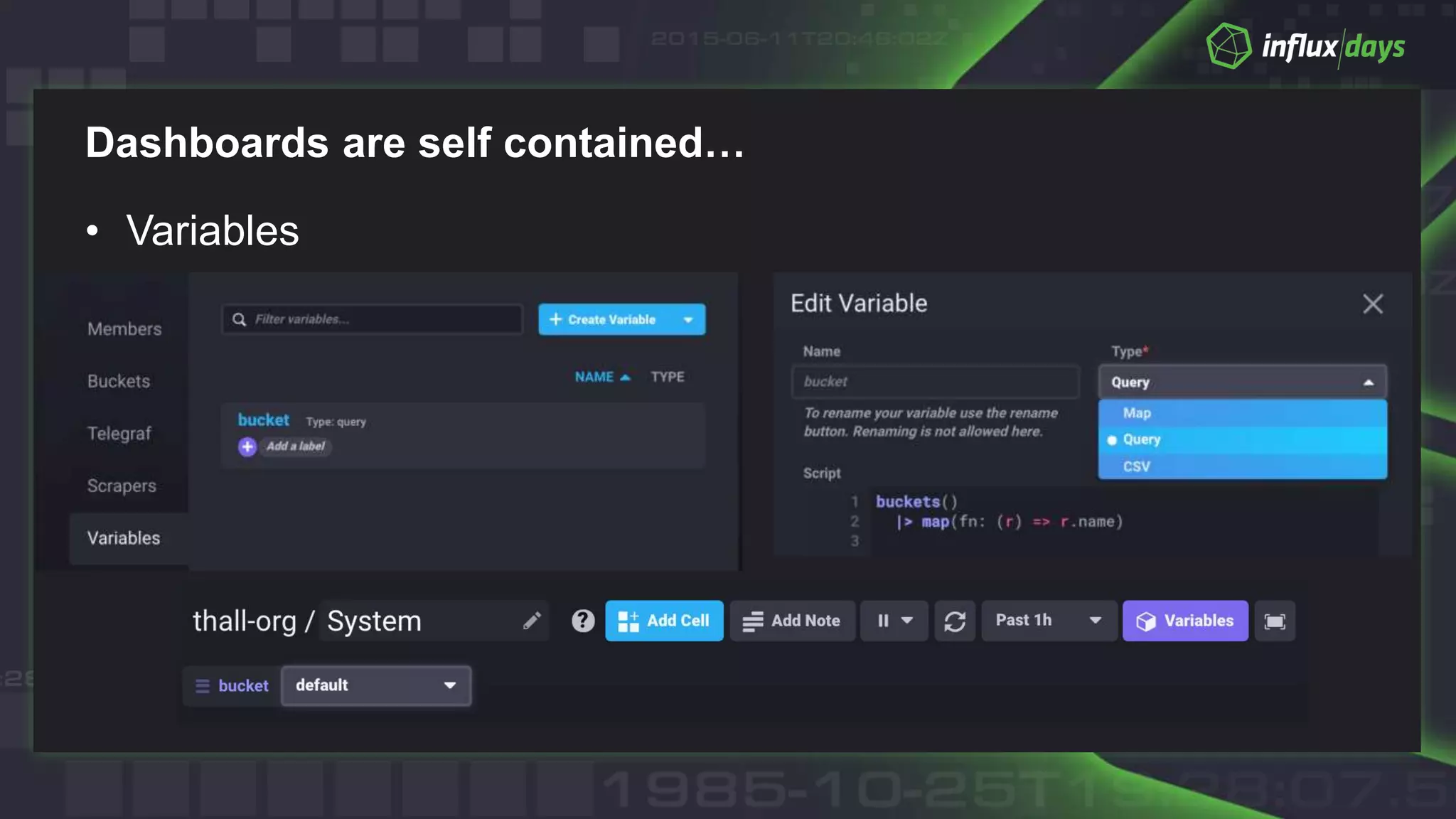Enter presentation mode fullscreen icon
Screen dimensions: 1456x819
1275,621
